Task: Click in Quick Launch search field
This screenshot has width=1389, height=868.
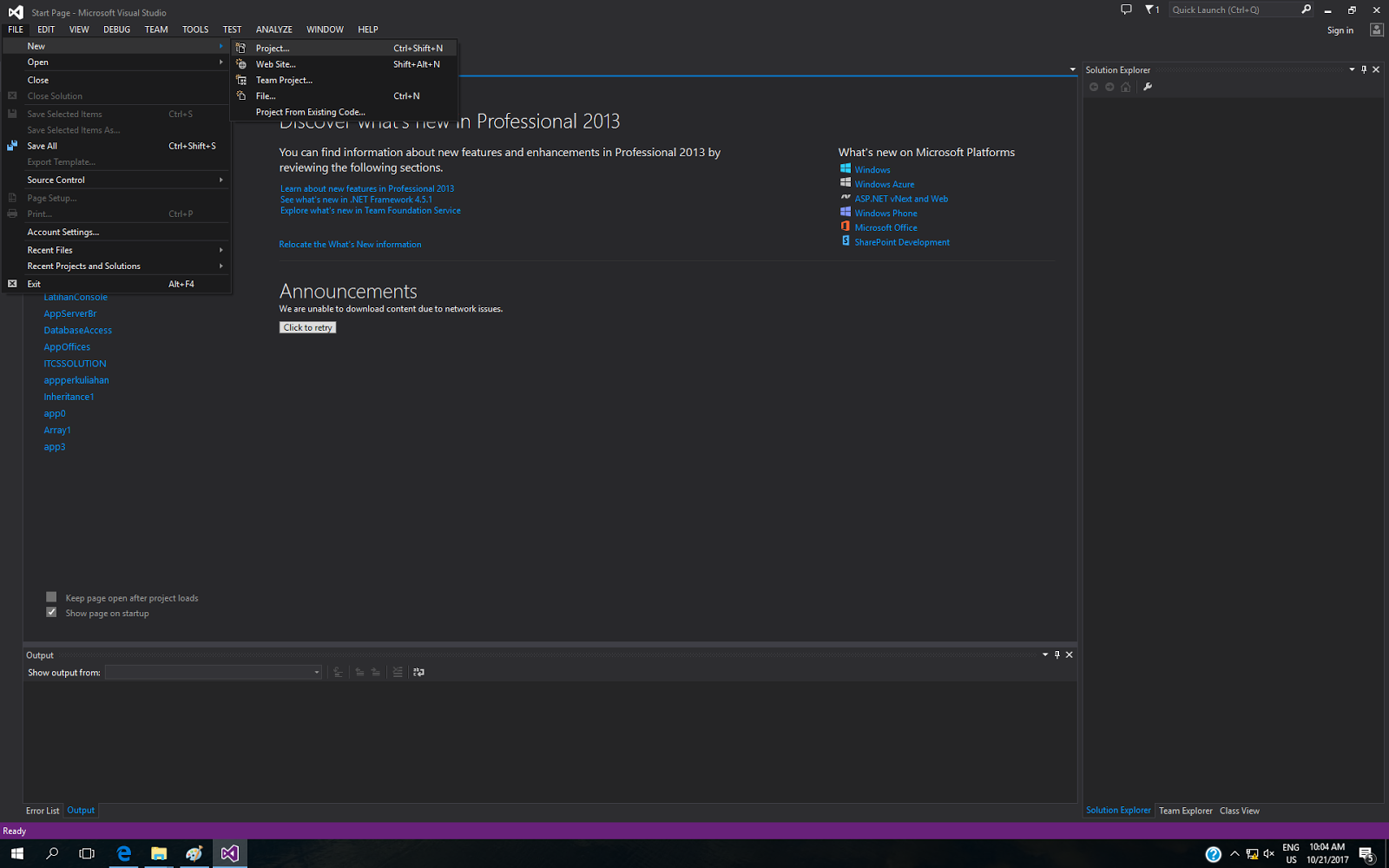Action: pos(1234,10)
